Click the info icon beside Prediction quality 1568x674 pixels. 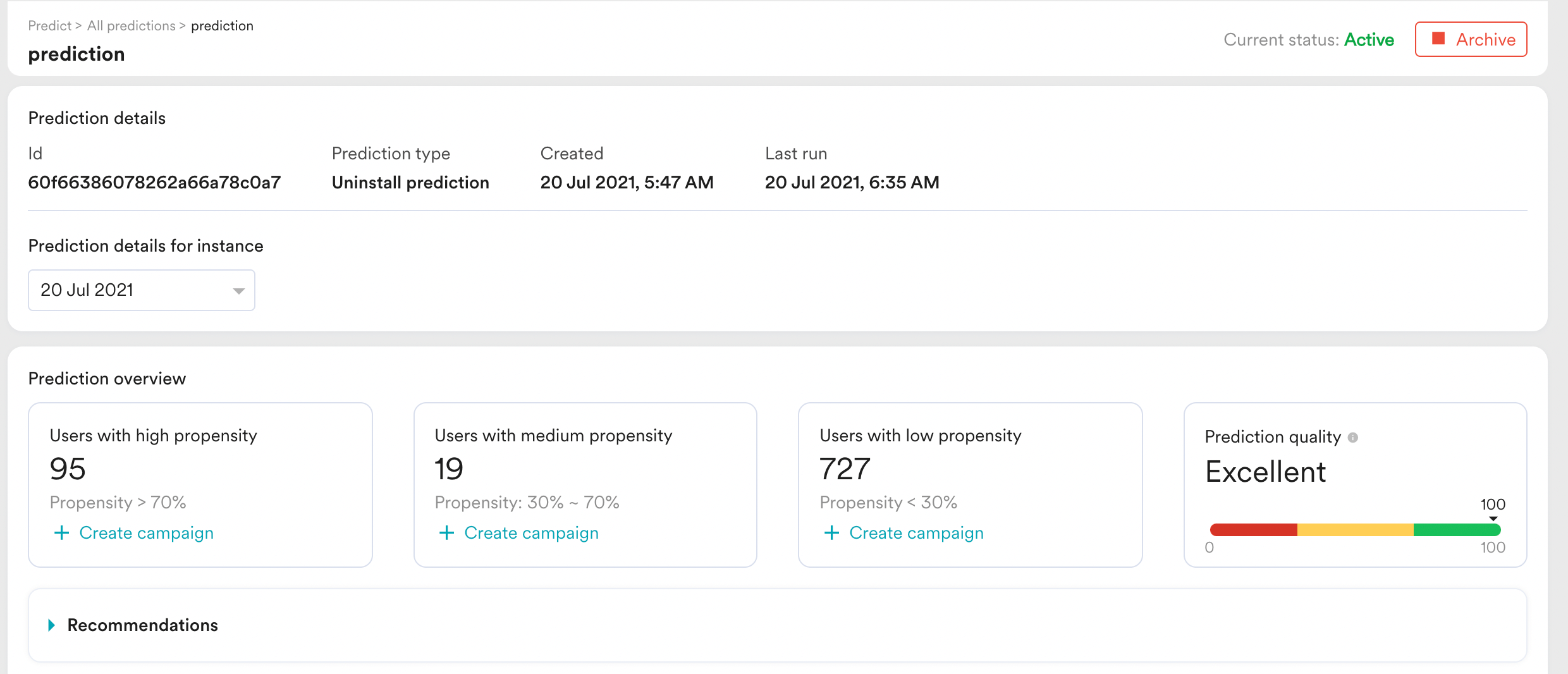click(x=1353, y=438)
